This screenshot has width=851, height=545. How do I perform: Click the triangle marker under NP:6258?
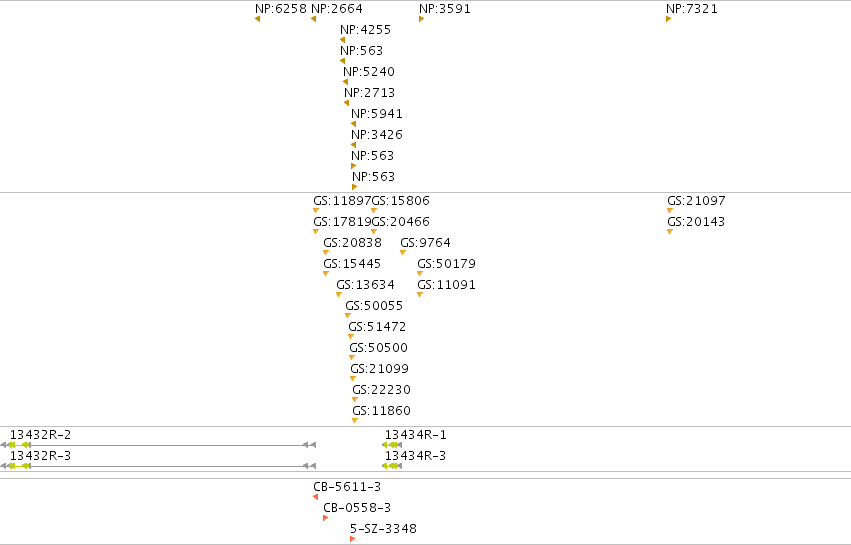point(257,19)
